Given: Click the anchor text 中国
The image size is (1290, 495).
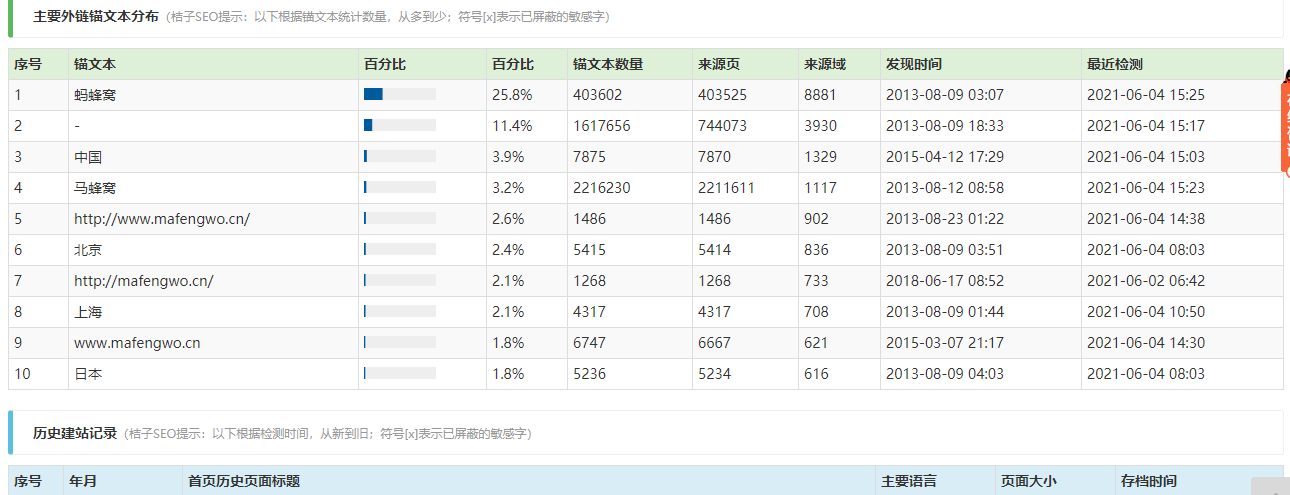Looking at the screenshot, I should coord(88,157).
